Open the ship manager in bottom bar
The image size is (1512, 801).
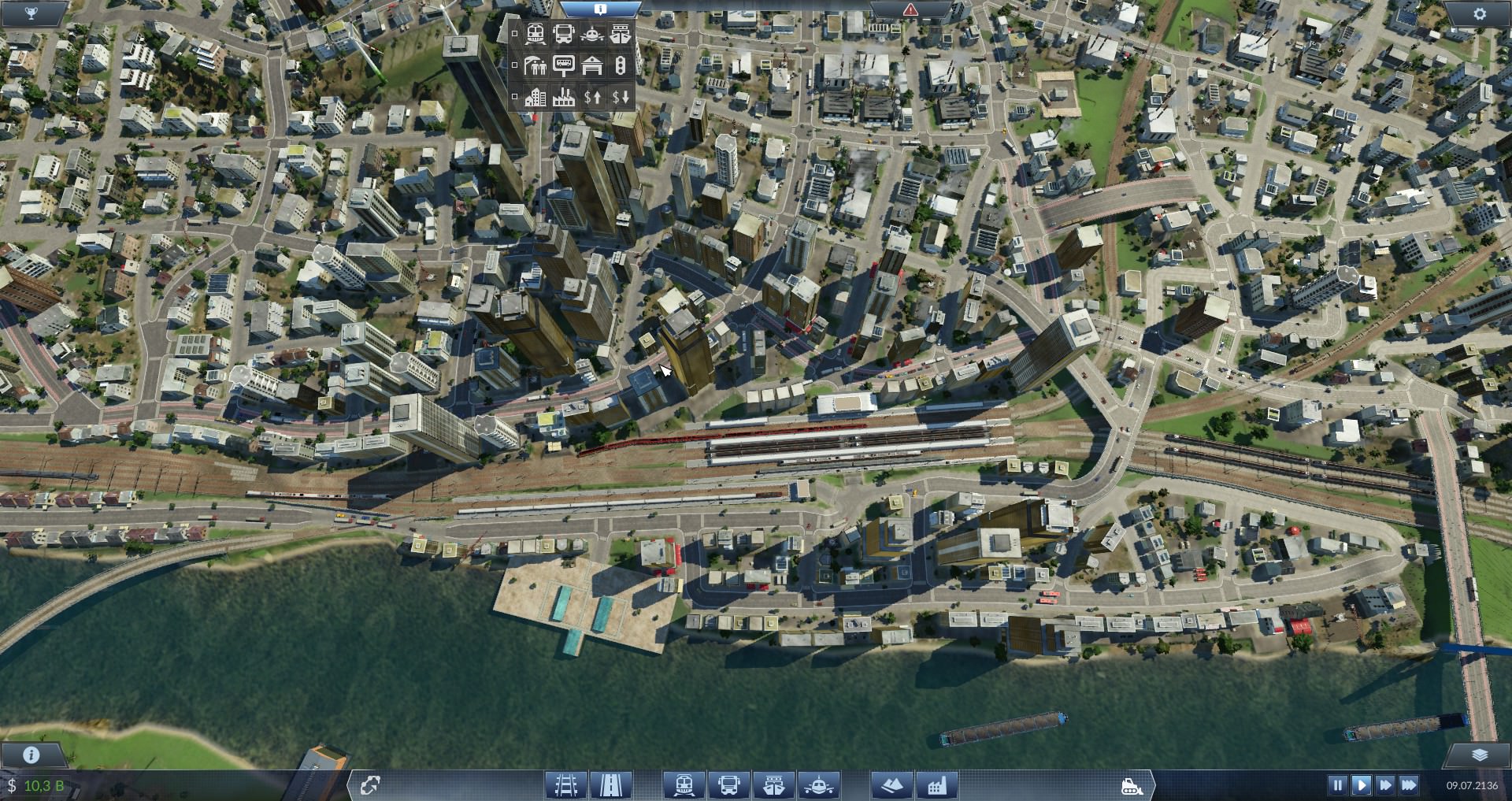[774, 785]
